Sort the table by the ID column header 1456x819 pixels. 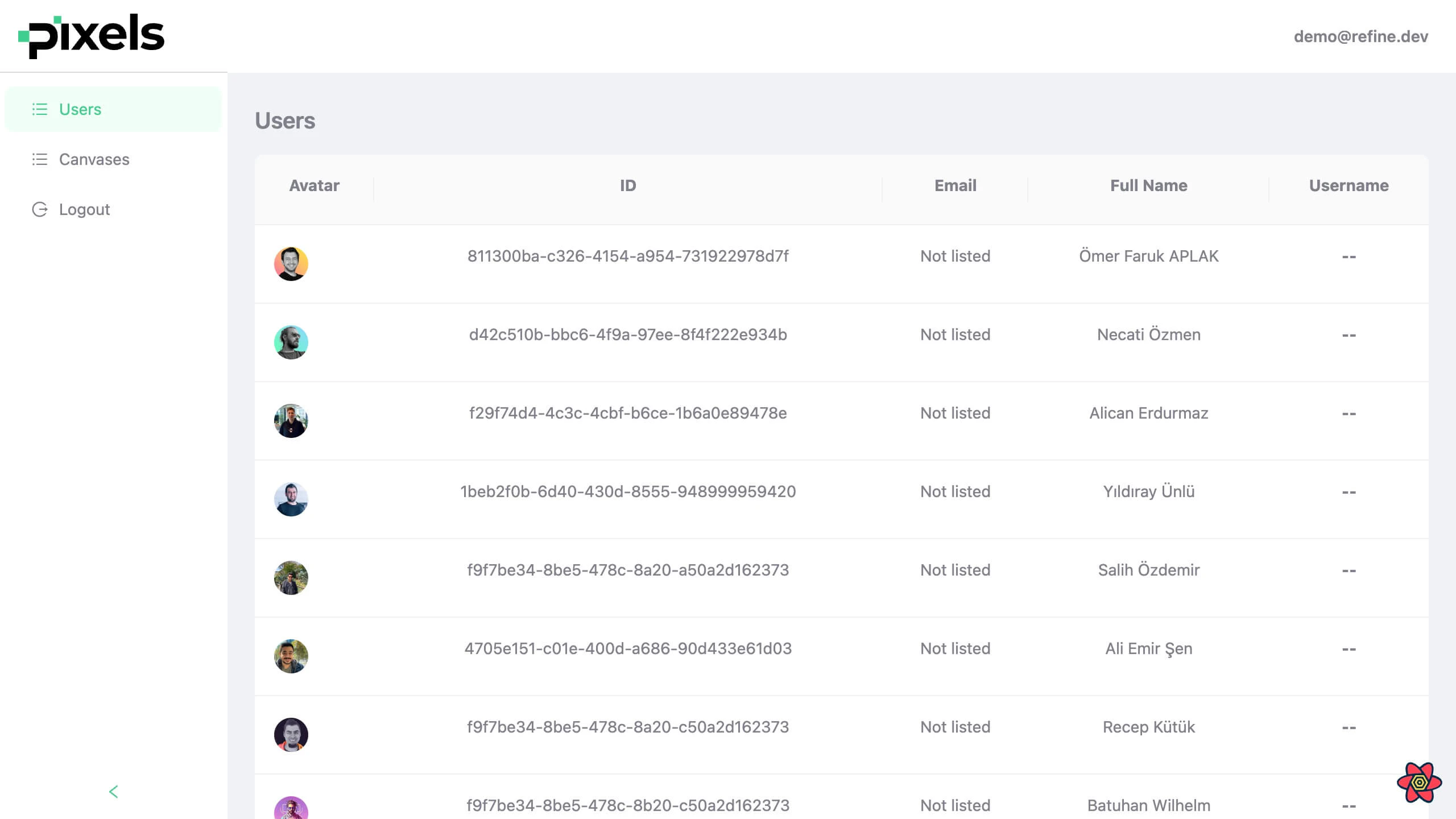627,185
